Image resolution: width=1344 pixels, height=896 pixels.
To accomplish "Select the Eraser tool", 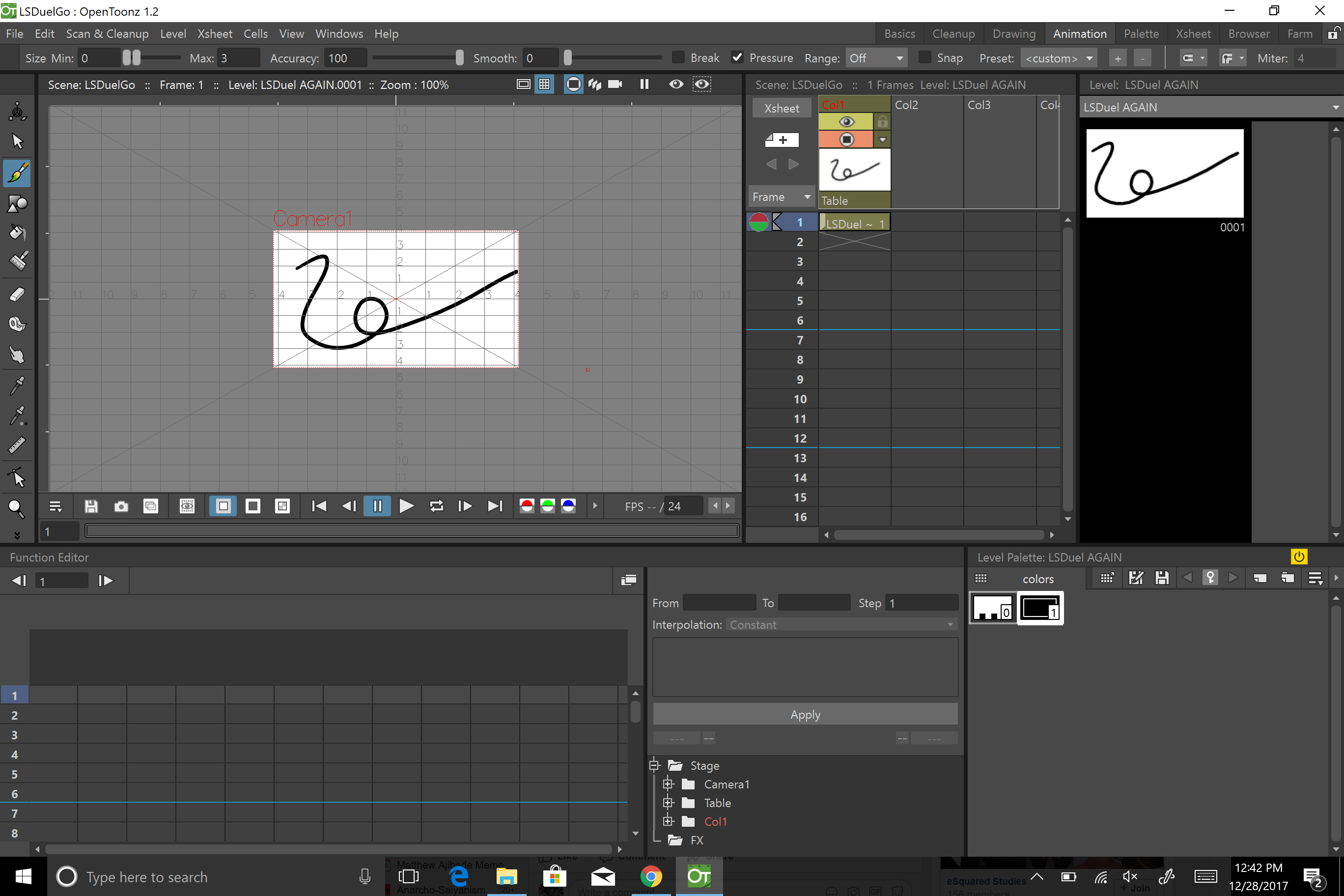I will pyautogui.click(x=17, y=294).
